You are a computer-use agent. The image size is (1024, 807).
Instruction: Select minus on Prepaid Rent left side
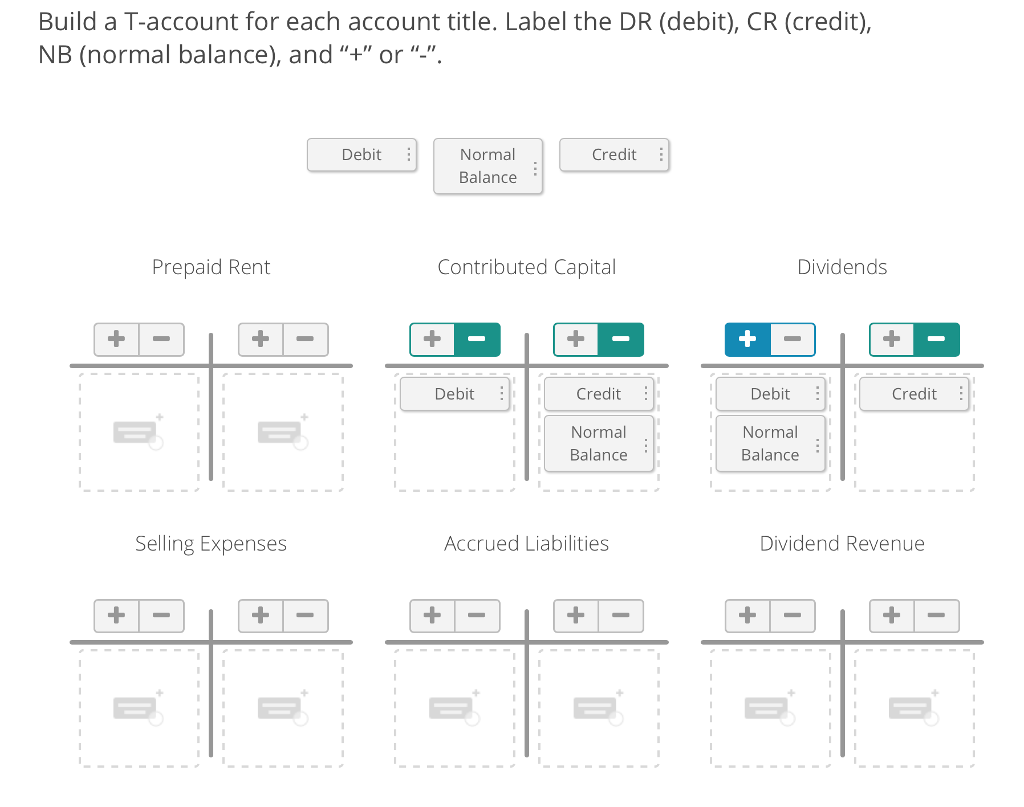click(x=161, y=339)
